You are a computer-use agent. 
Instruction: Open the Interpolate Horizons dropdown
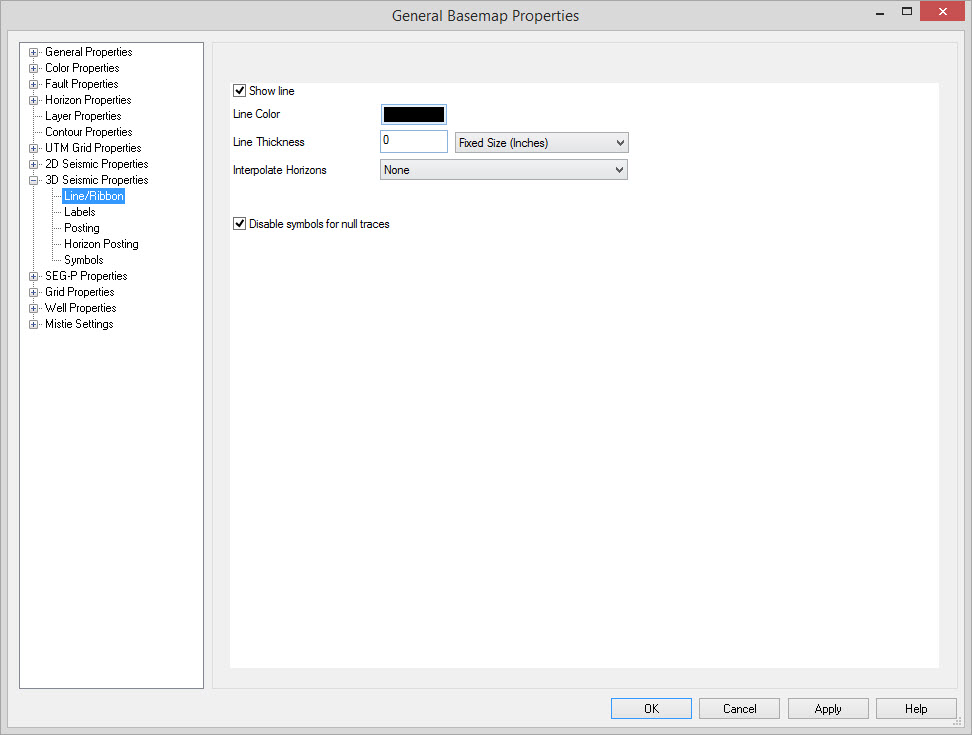pos(504,170)
